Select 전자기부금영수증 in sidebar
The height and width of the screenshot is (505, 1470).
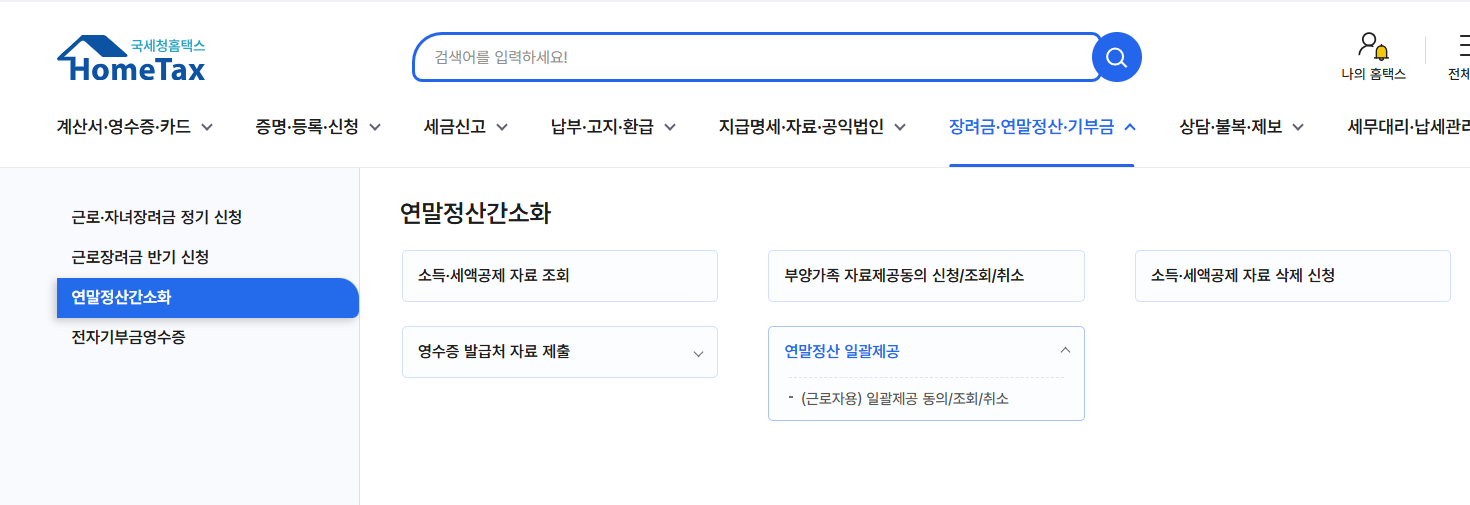click(128, 337)
